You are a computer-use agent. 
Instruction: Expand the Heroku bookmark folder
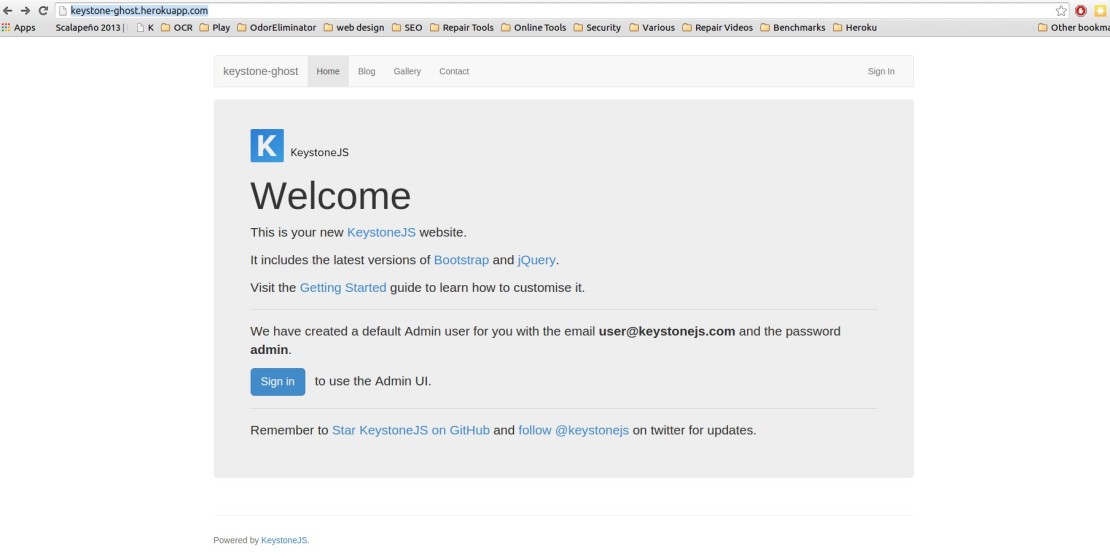[x=855, y=28]
